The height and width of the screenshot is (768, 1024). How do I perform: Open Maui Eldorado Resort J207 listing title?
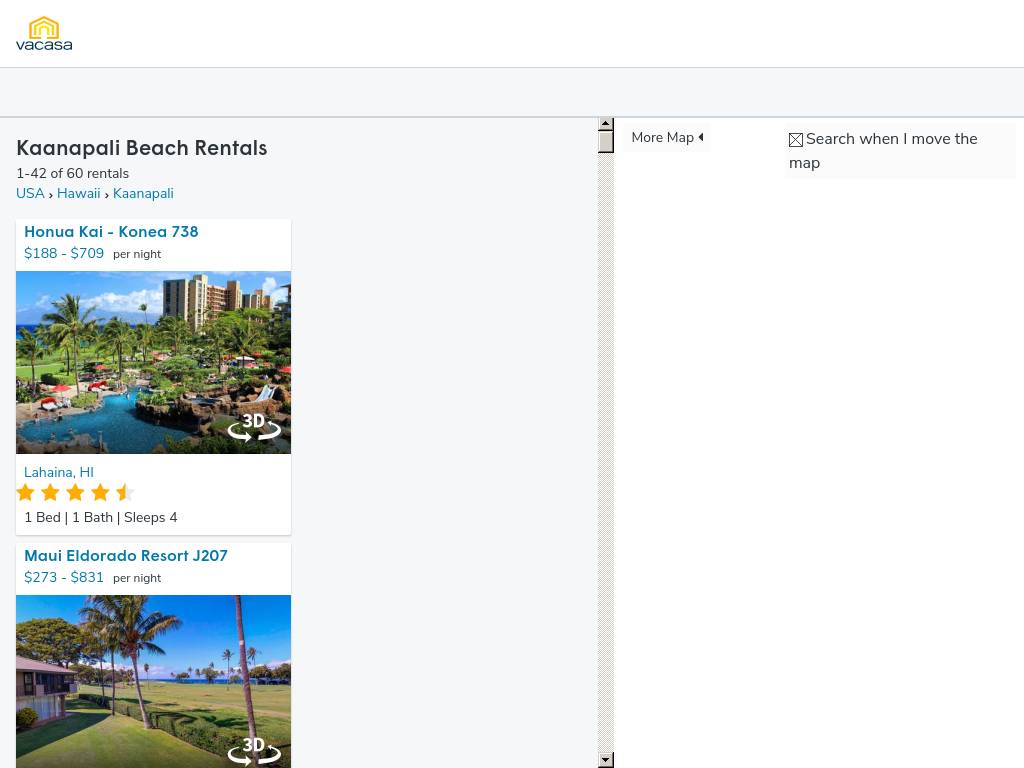coord(126,556)
